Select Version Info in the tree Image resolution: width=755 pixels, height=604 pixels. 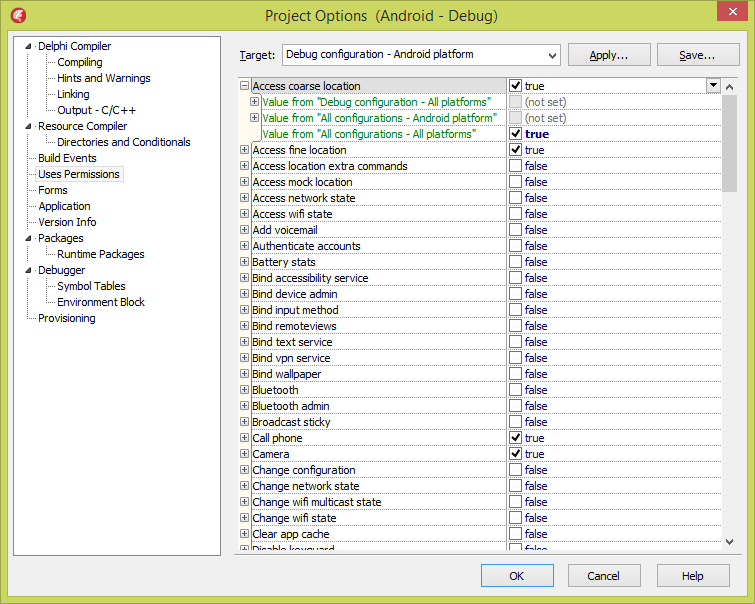coord(67,222)
